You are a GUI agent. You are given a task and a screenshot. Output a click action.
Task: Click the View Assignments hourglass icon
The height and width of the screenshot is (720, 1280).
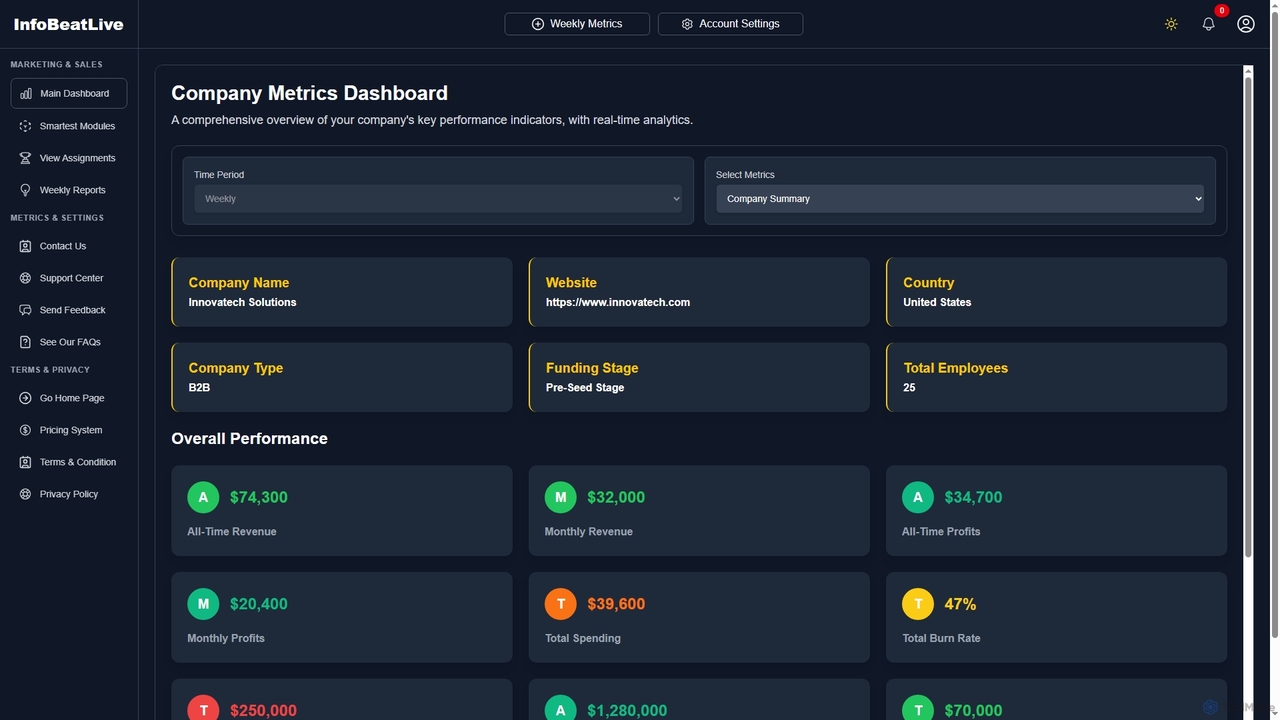(26, 158)
